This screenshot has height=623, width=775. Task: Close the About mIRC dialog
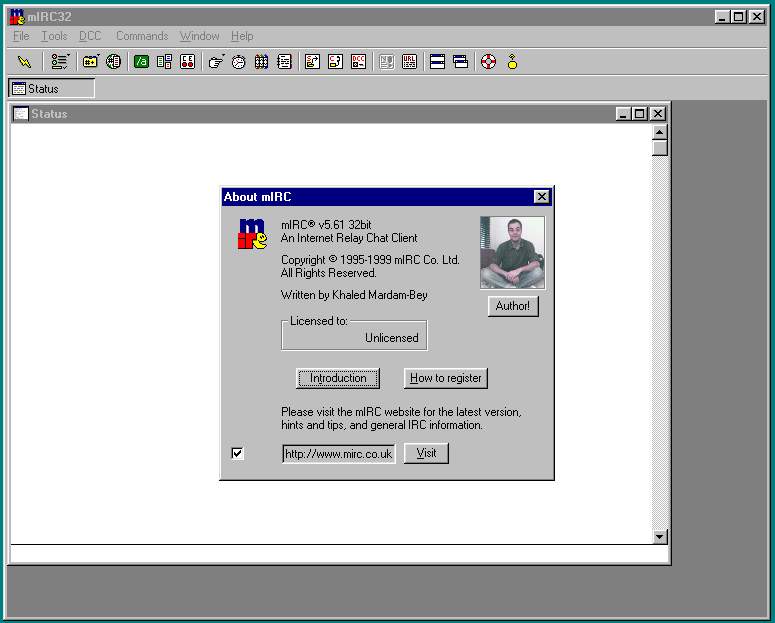[542, 197]
